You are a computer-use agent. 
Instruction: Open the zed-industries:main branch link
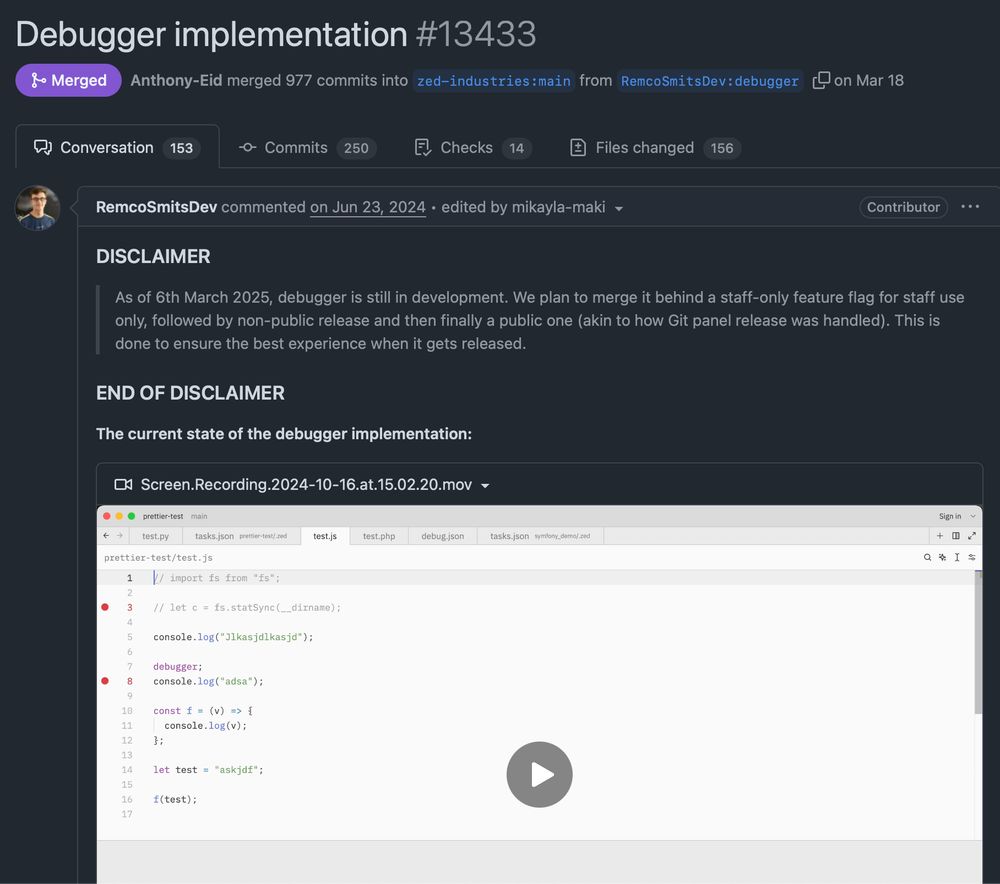(x=494, y=81)
